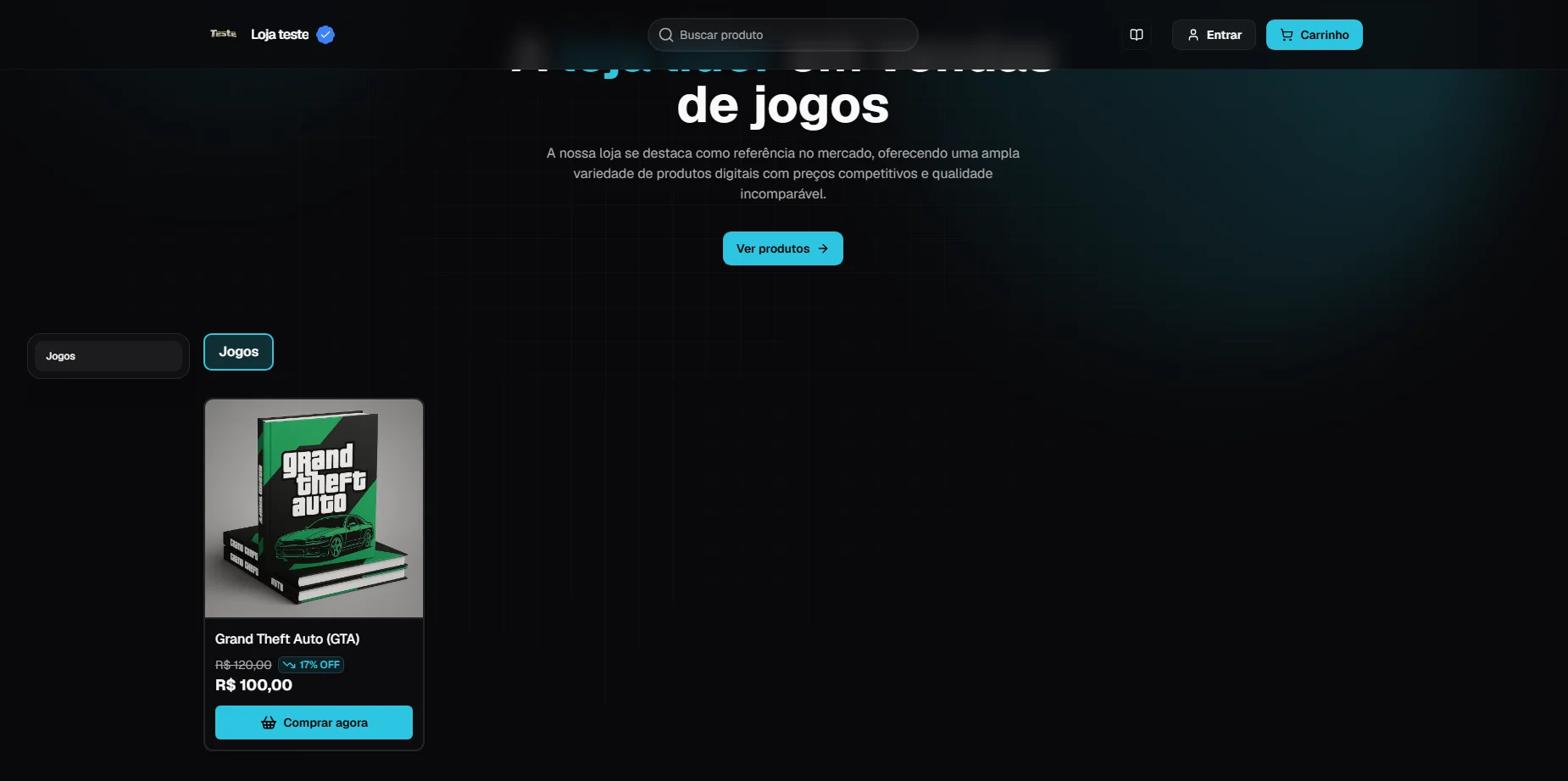Viewport: 1568px width, 781px height.
Task: Click the magnifier search icon
Action: pos(666,35)
